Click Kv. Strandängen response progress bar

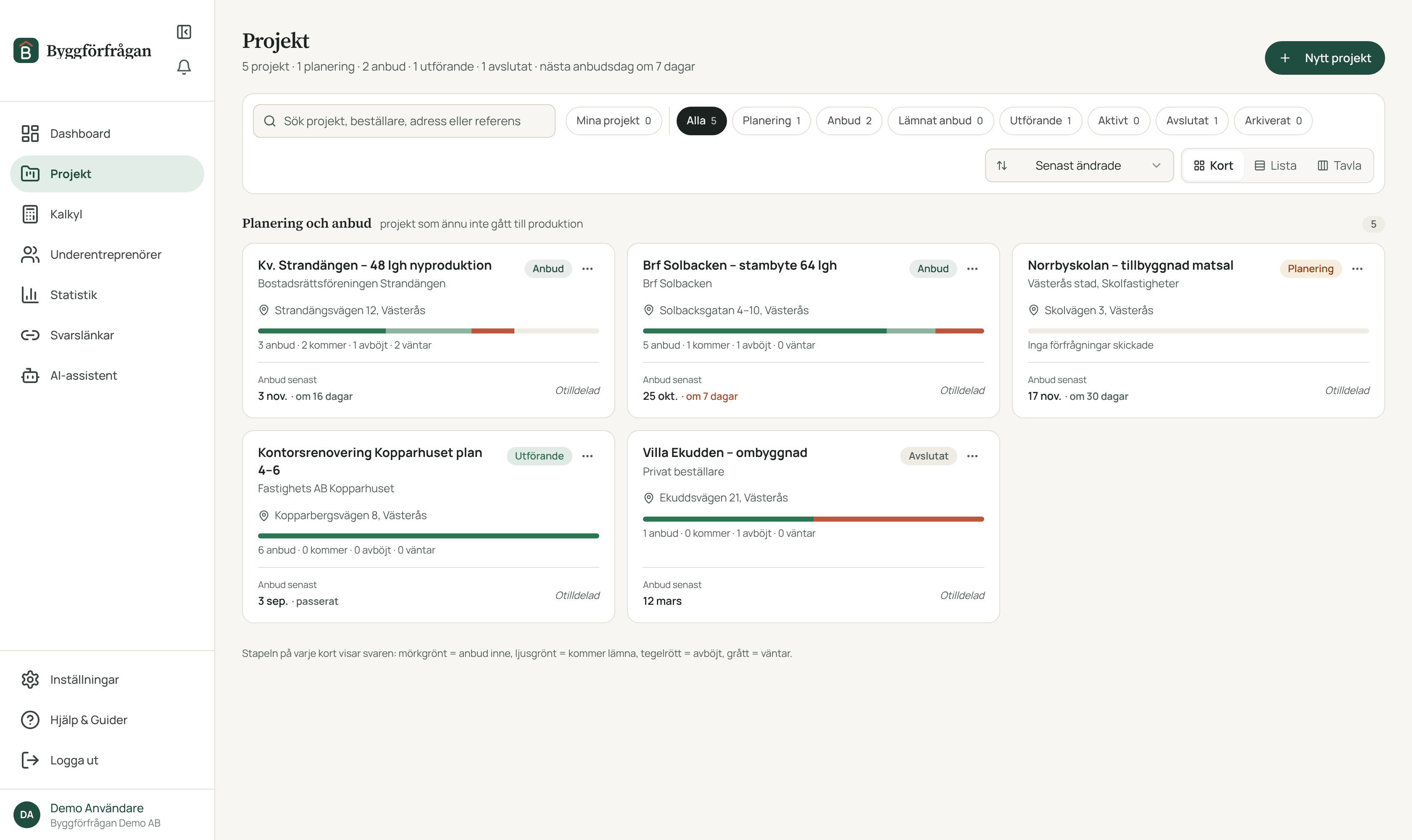428,331
